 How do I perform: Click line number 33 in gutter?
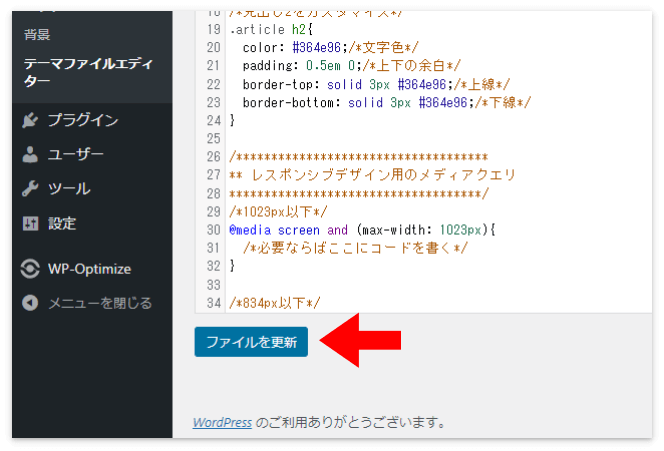point(213,285)
